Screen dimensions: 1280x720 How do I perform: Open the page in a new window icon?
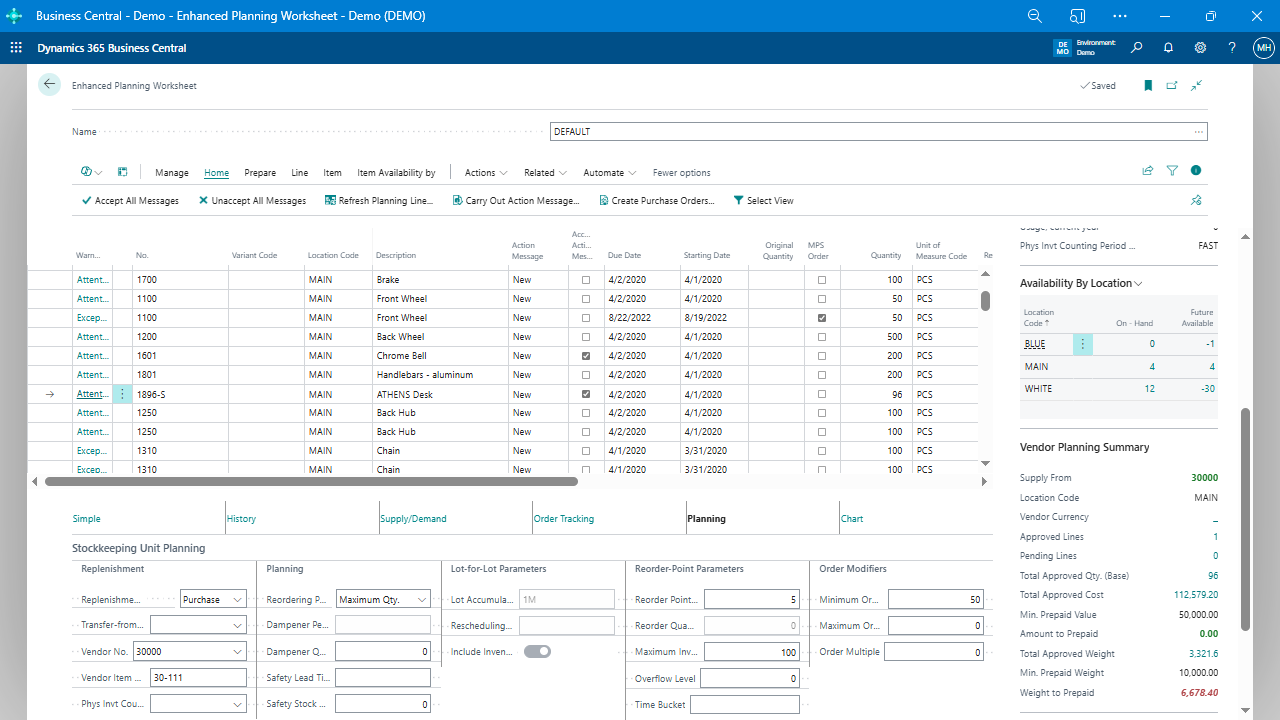(x=1171, y=86)
